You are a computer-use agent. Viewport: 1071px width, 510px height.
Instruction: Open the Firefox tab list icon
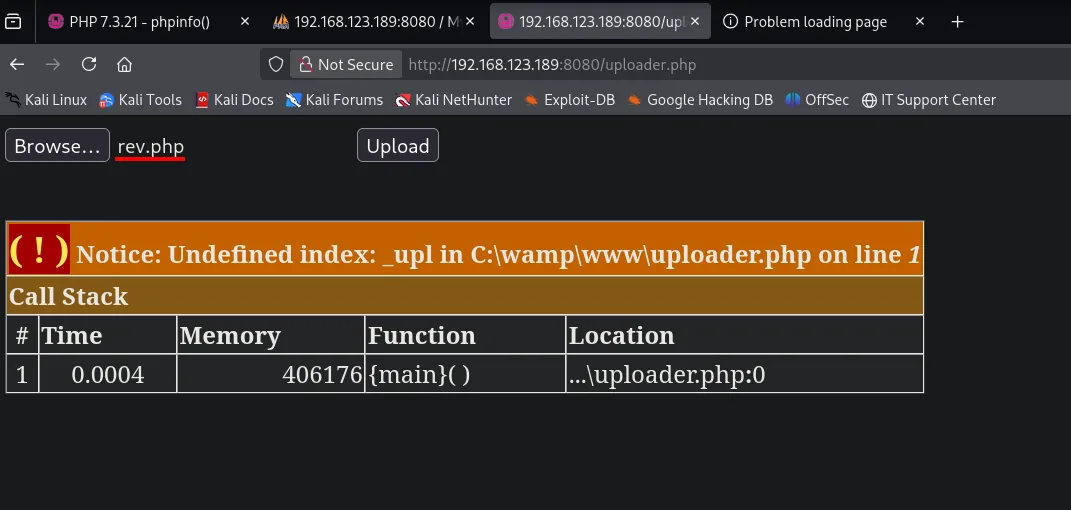click(13, 22)
